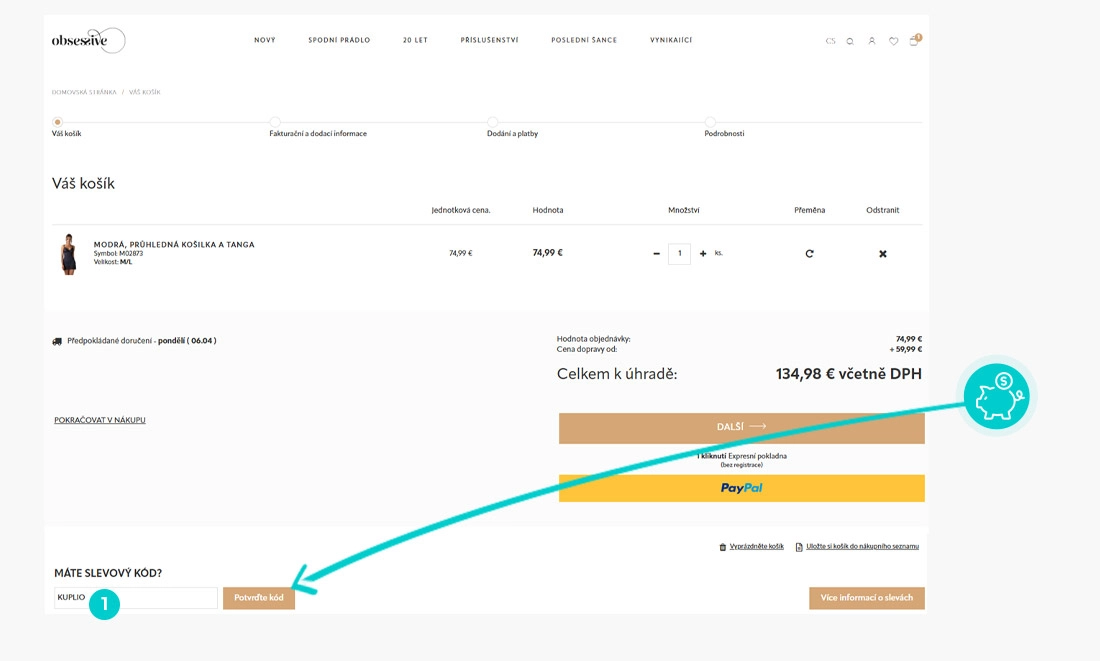Open the 20 LET menu
Screen dimensions: 1100x661
click(415, 40)
